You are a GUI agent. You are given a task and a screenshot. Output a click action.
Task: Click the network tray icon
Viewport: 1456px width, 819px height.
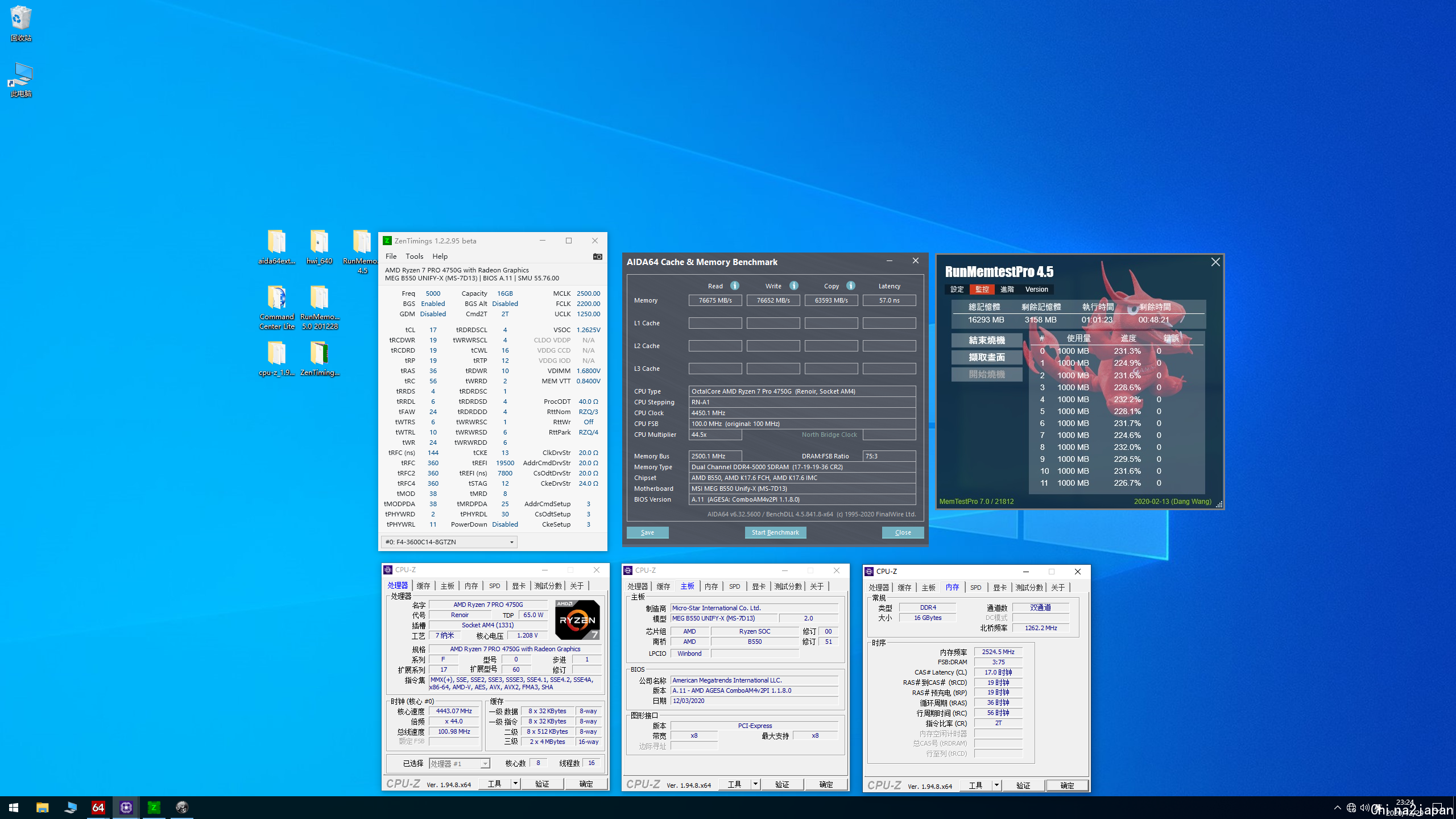pyautogui.click(x=1351, y=808)
